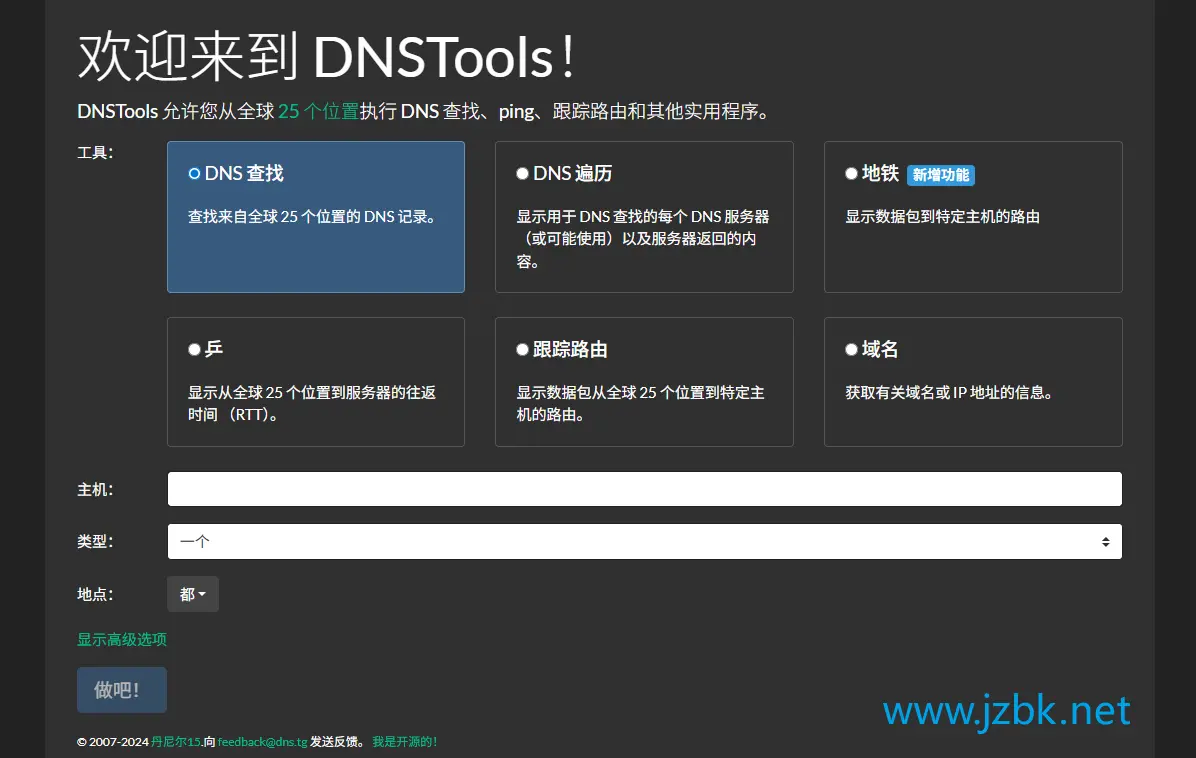The image size is (1196, 758).
Task: Focus the 主机 host input field
Action: pyautogui.click(x=645, y=489)
